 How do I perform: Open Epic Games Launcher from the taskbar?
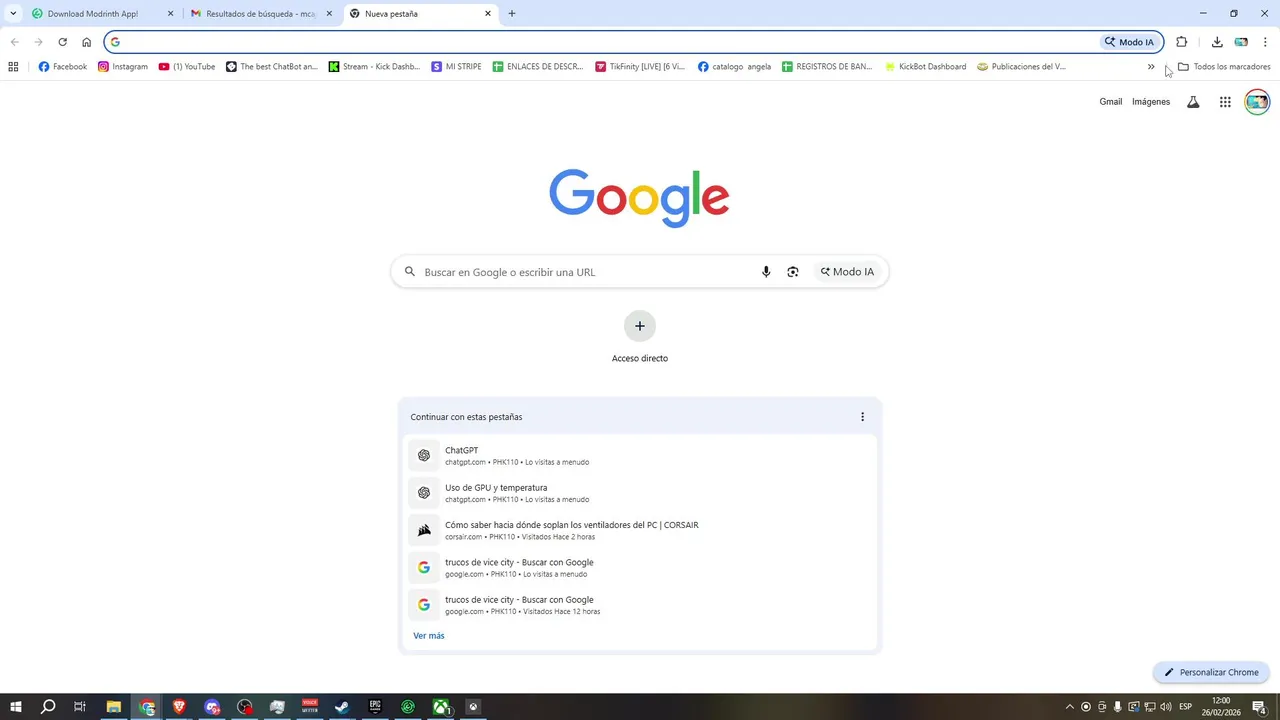(375, 707)
